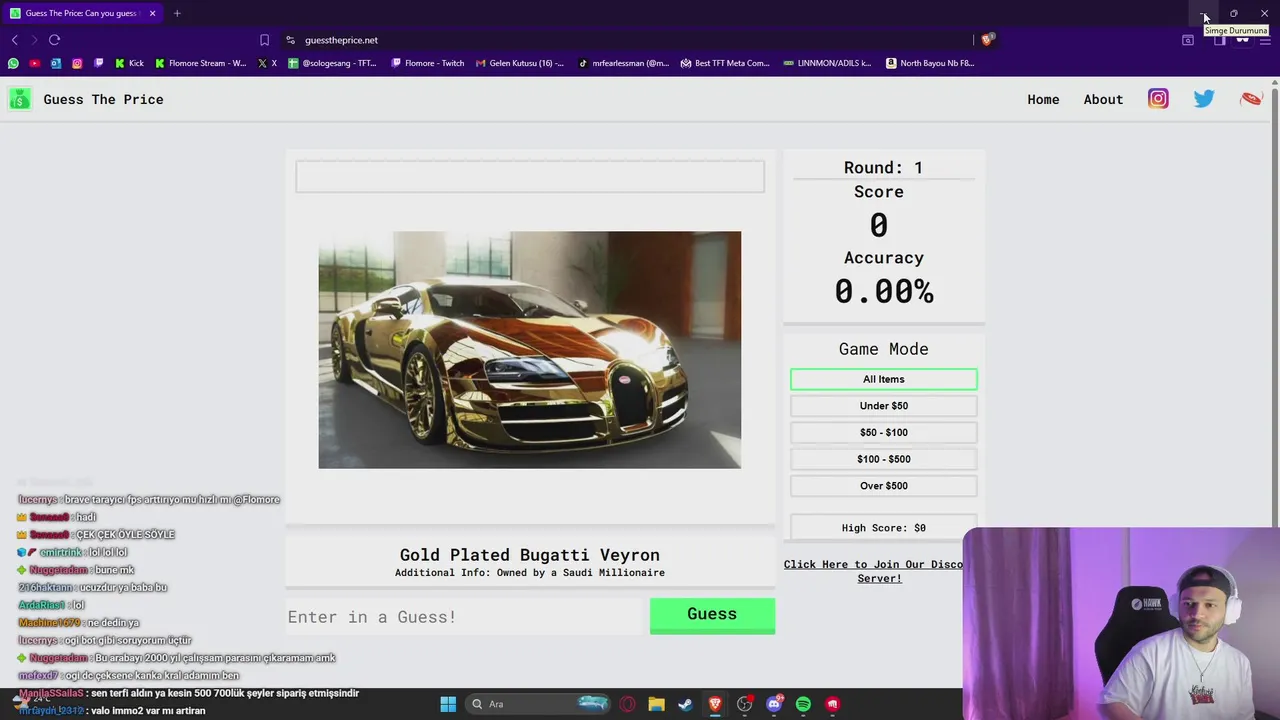This screenshot has width=1280, height=720.
Task: Submit answer with the green Guess button
Action: (712, 615)
